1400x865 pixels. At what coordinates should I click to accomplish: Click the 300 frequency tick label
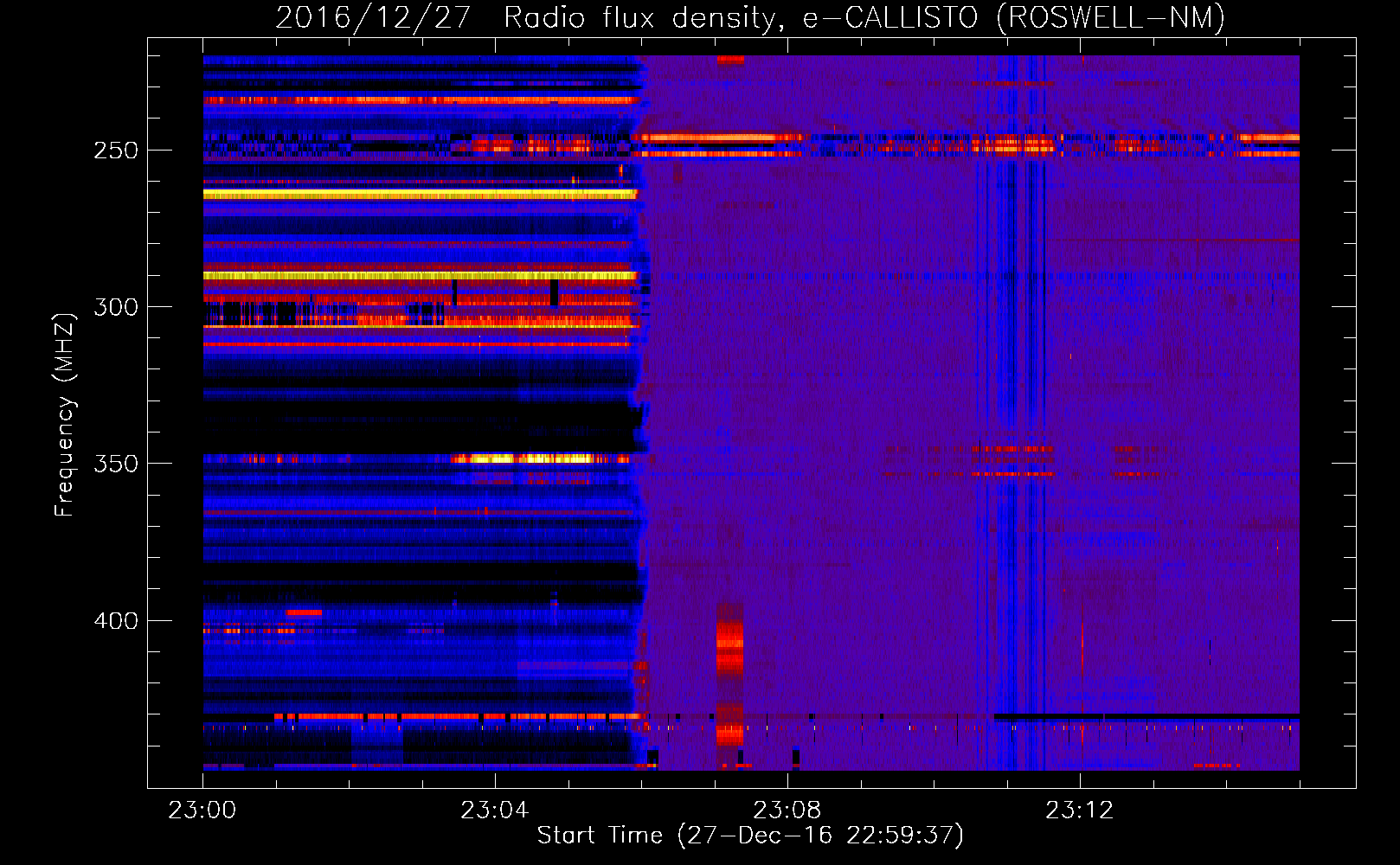tap(116, 307)
